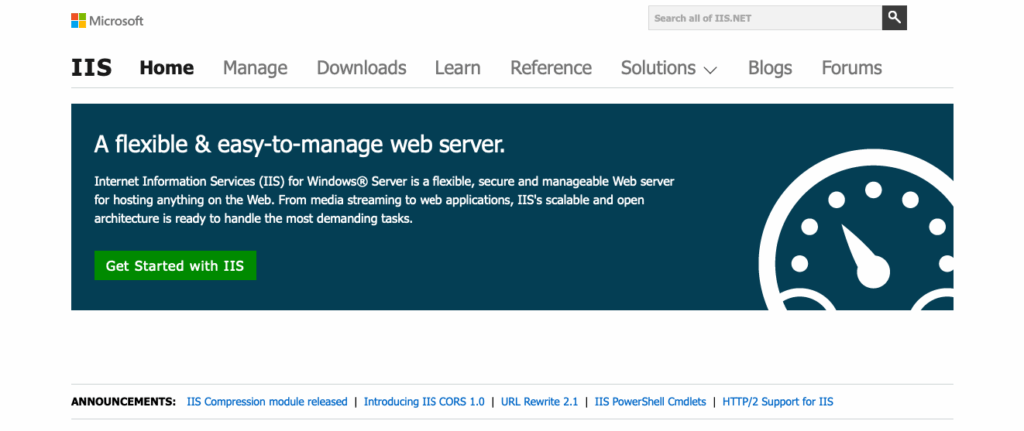Open the Manage menu item
Screen dimensions: 1024x431
click(255, 68)
